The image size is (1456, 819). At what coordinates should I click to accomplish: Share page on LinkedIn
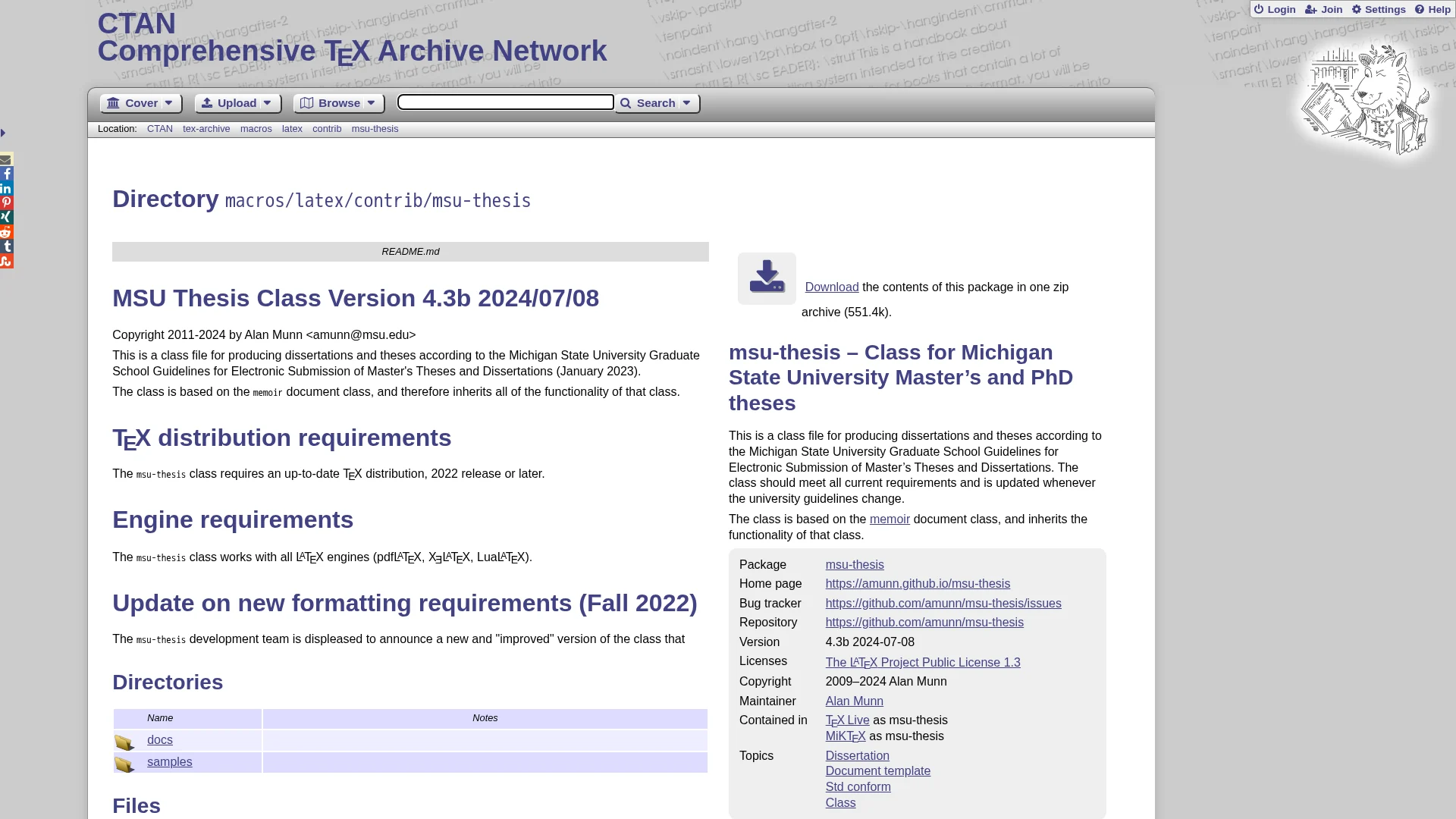(6, 188)
